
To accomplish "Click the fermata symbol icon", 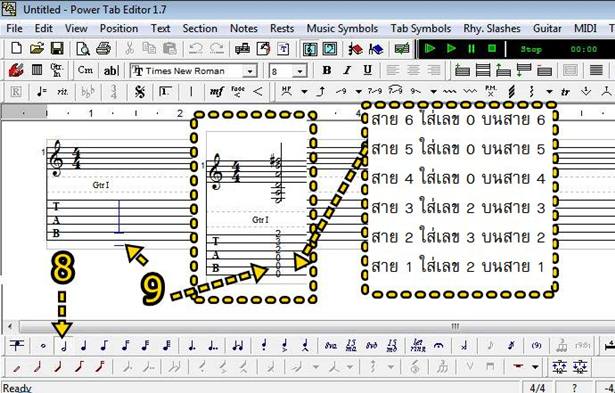I will pos(439,346).
